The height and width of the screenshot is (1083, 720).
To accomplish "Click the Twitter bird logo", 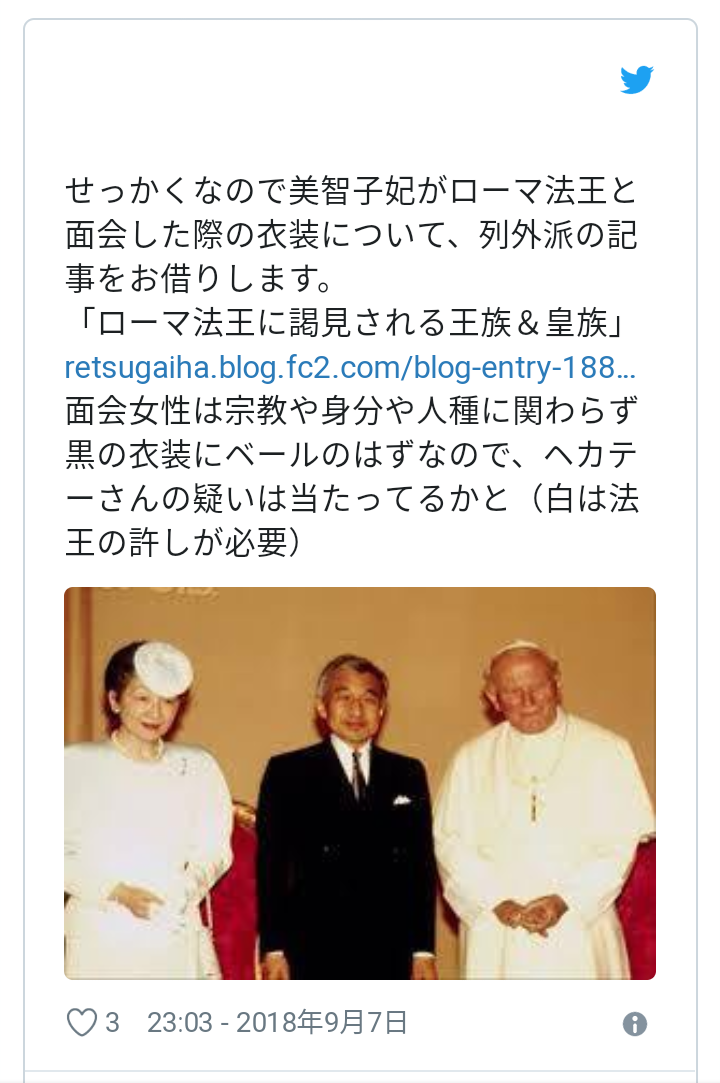I will pos(636,80).
